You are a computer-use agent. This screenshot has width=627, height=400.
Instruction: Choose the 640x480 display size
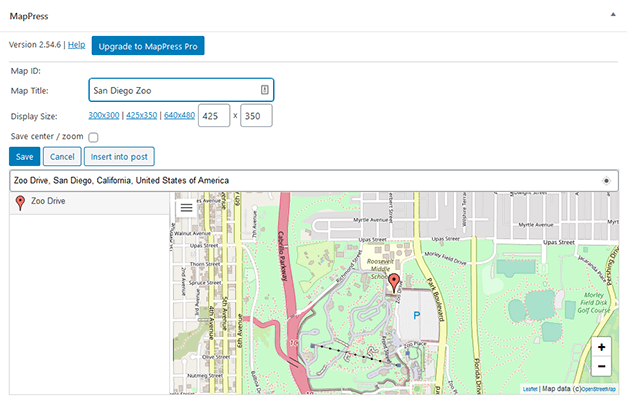tap(179, 116)
